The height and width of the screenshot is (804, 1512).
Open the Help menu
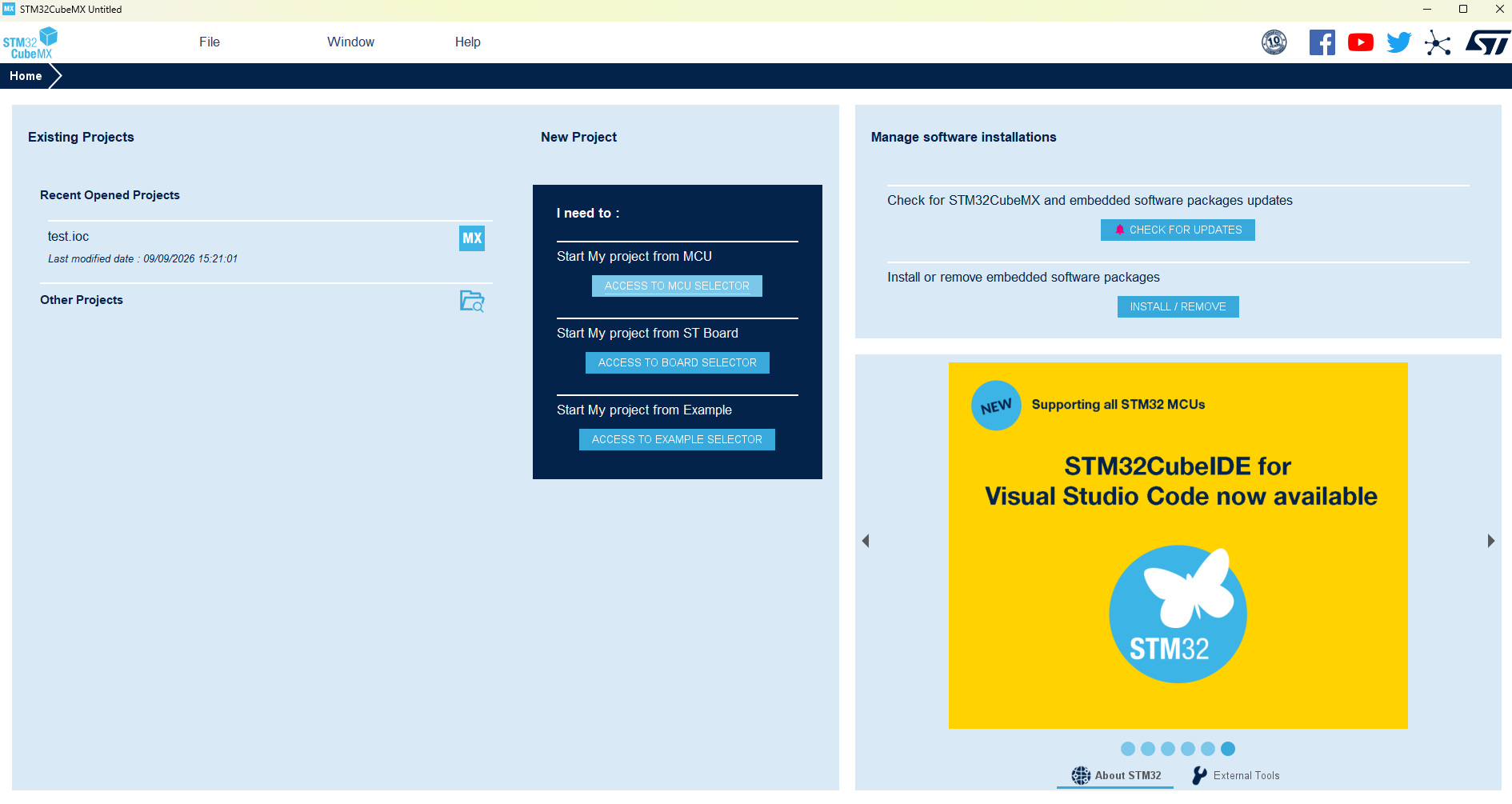[x=468, y=42]
